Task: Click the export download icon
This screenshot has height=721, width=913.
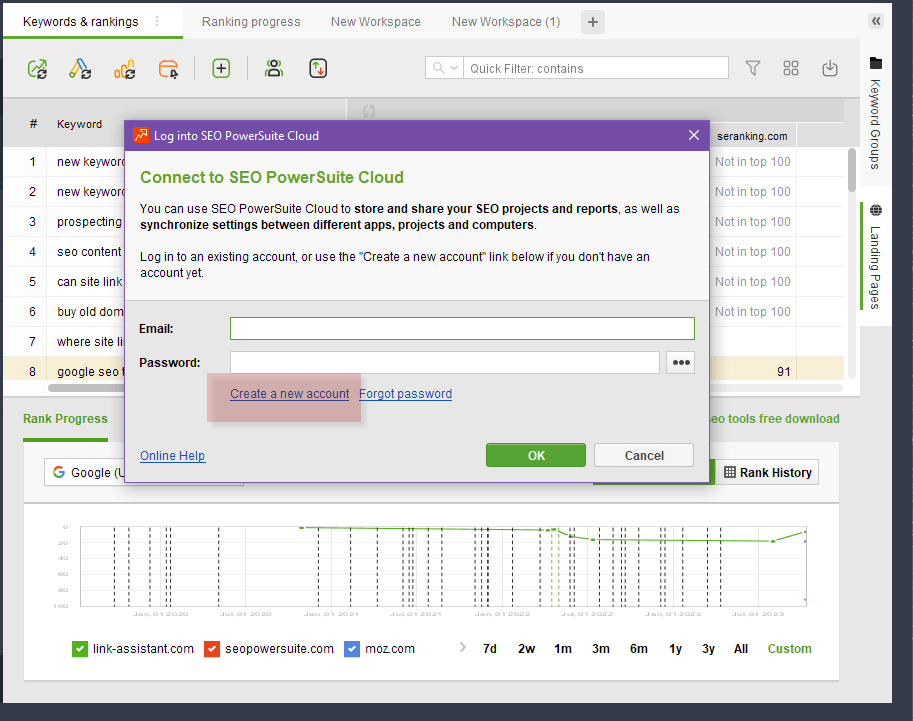Action: 830,69
